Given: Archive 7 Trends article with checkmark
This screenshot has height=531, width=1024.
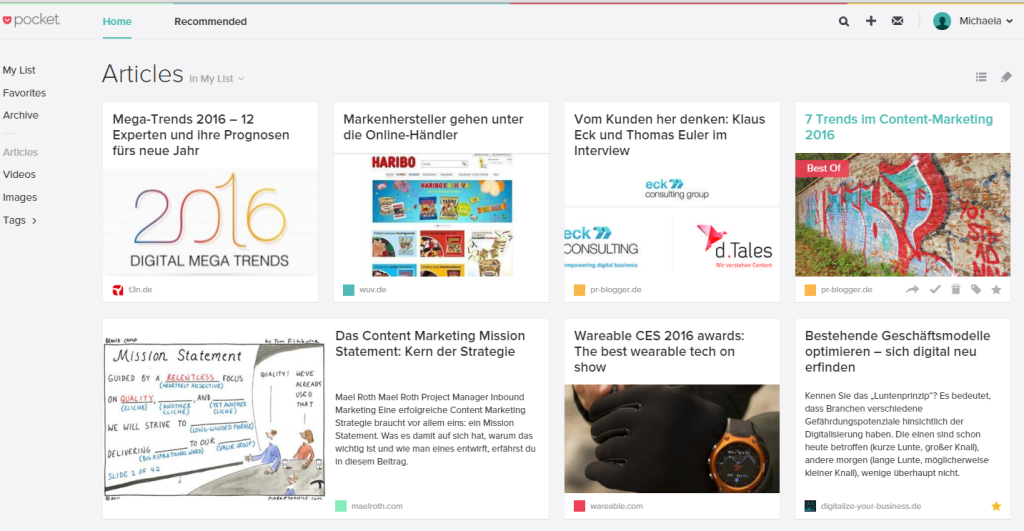Looking at the screenshot, I should pos(935,289).
